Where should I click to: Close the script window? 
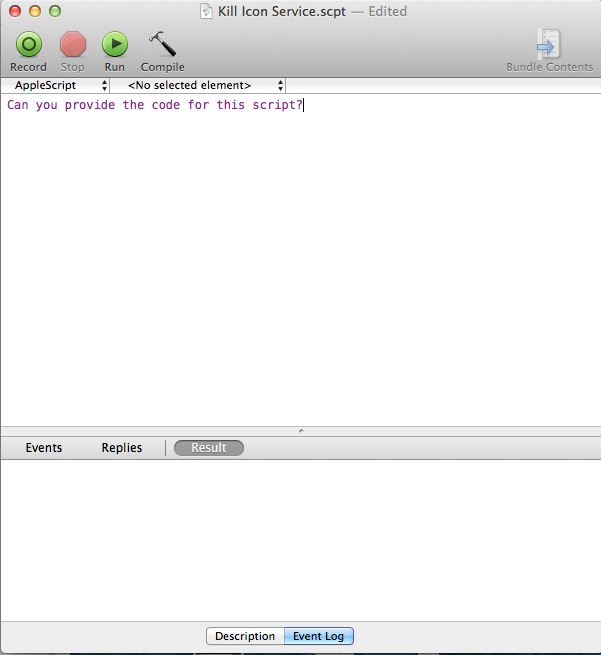pyautogui.click(x=15, y=11)
